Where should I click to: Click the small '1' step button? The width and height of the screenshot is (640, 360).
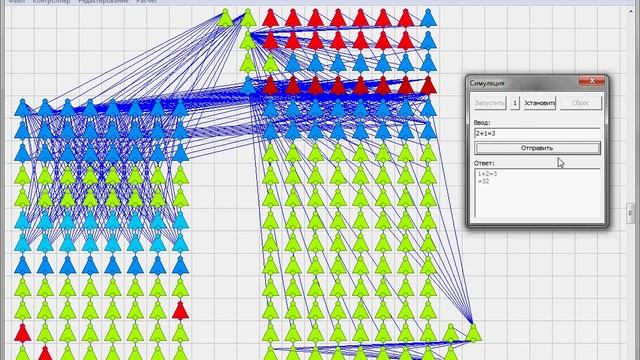pos(515,103)
